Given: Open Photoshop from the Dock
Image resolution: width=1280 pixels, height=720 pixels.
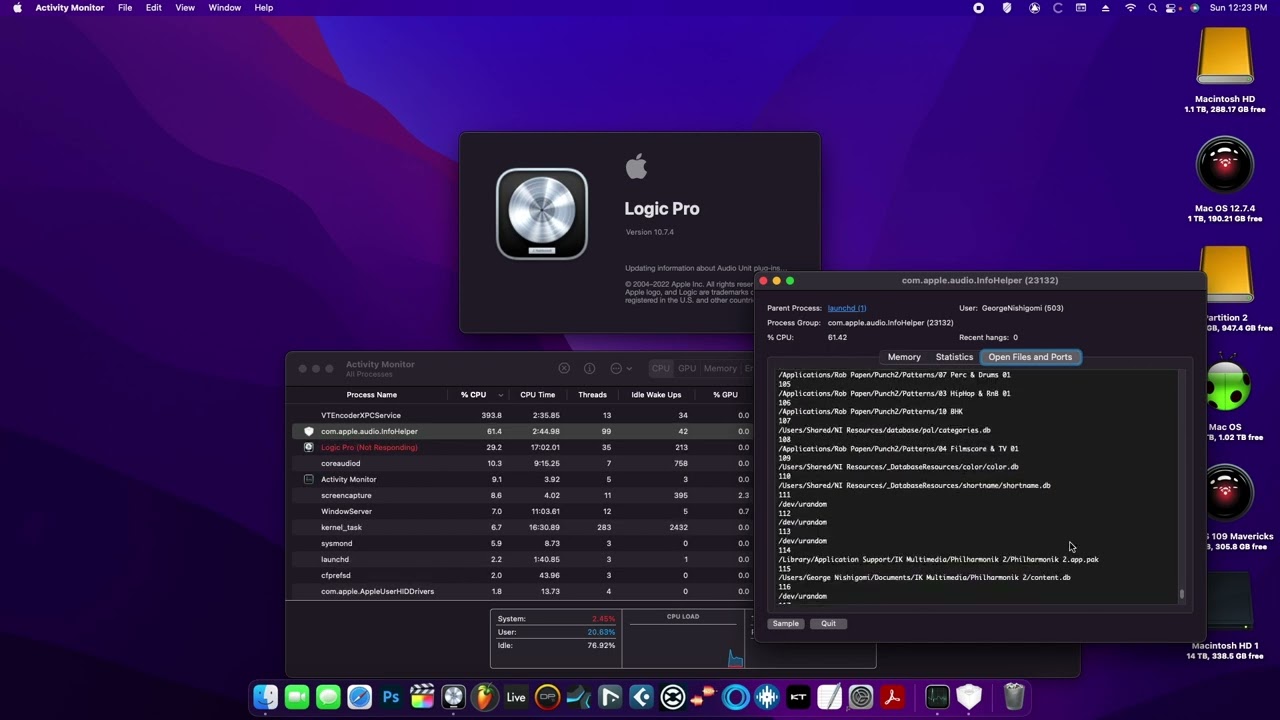Looking at the screenshot, I should click(x=391, y=697).
